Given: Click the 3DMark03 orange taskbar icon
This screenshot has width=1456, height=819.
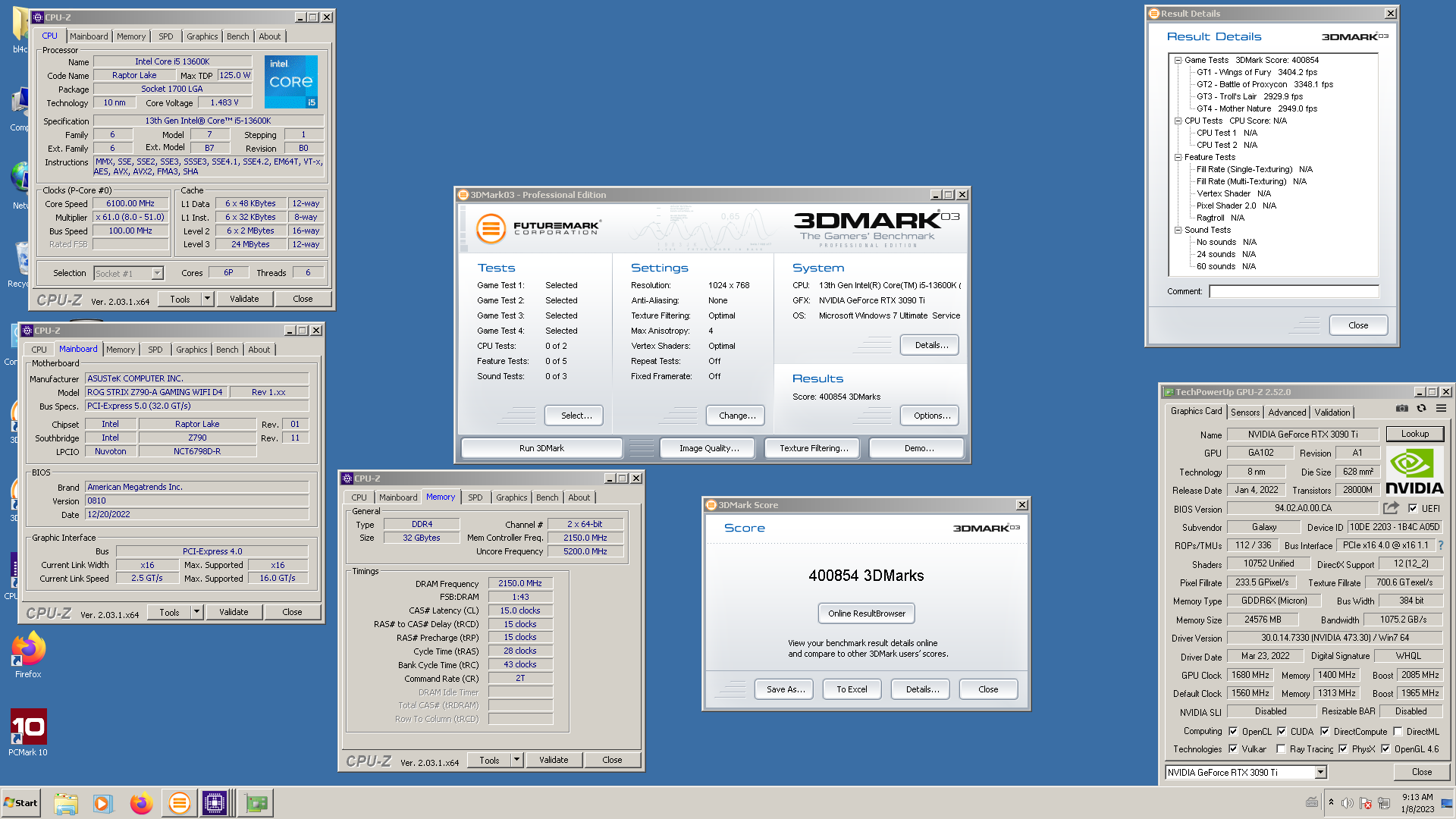Looking at the screenshot, I should pos(180,803).
